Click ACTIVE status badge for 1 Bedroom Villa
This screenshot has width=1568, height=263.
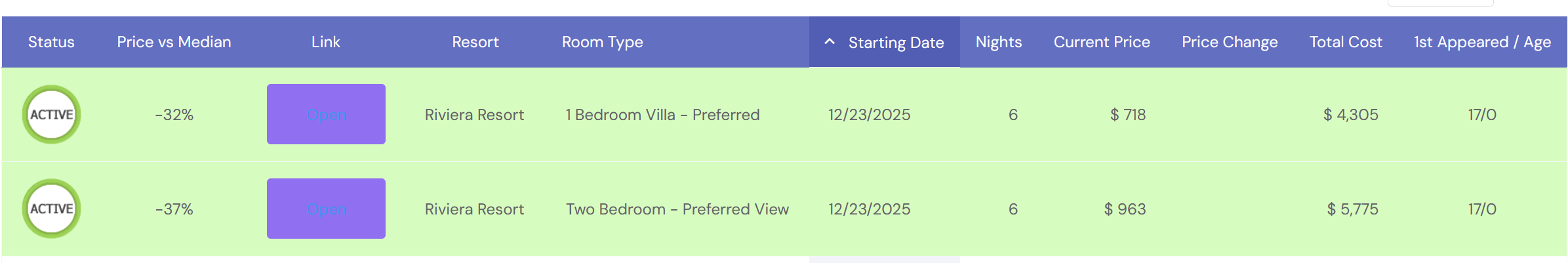point(51,115)
